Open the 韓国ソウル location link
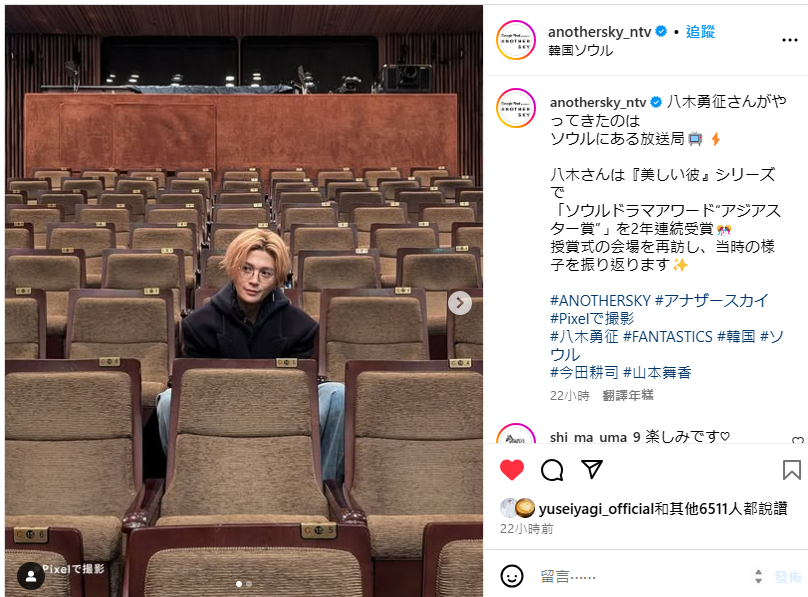 (x=580, y=50)
